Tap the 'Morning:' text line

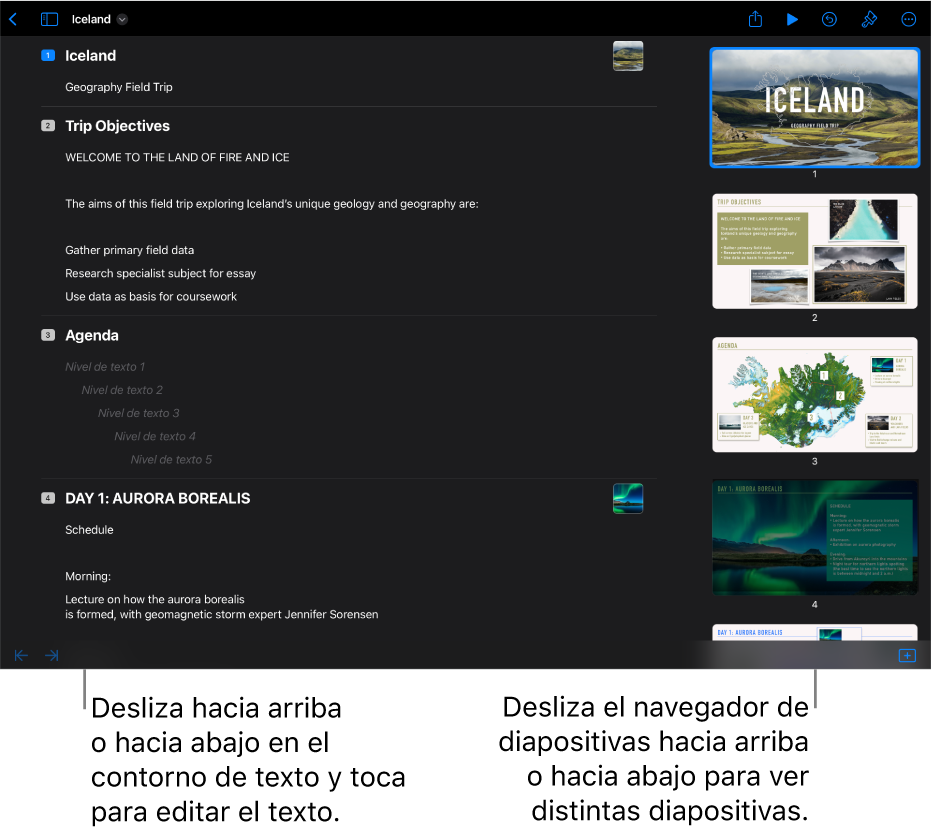click(88, 576)
